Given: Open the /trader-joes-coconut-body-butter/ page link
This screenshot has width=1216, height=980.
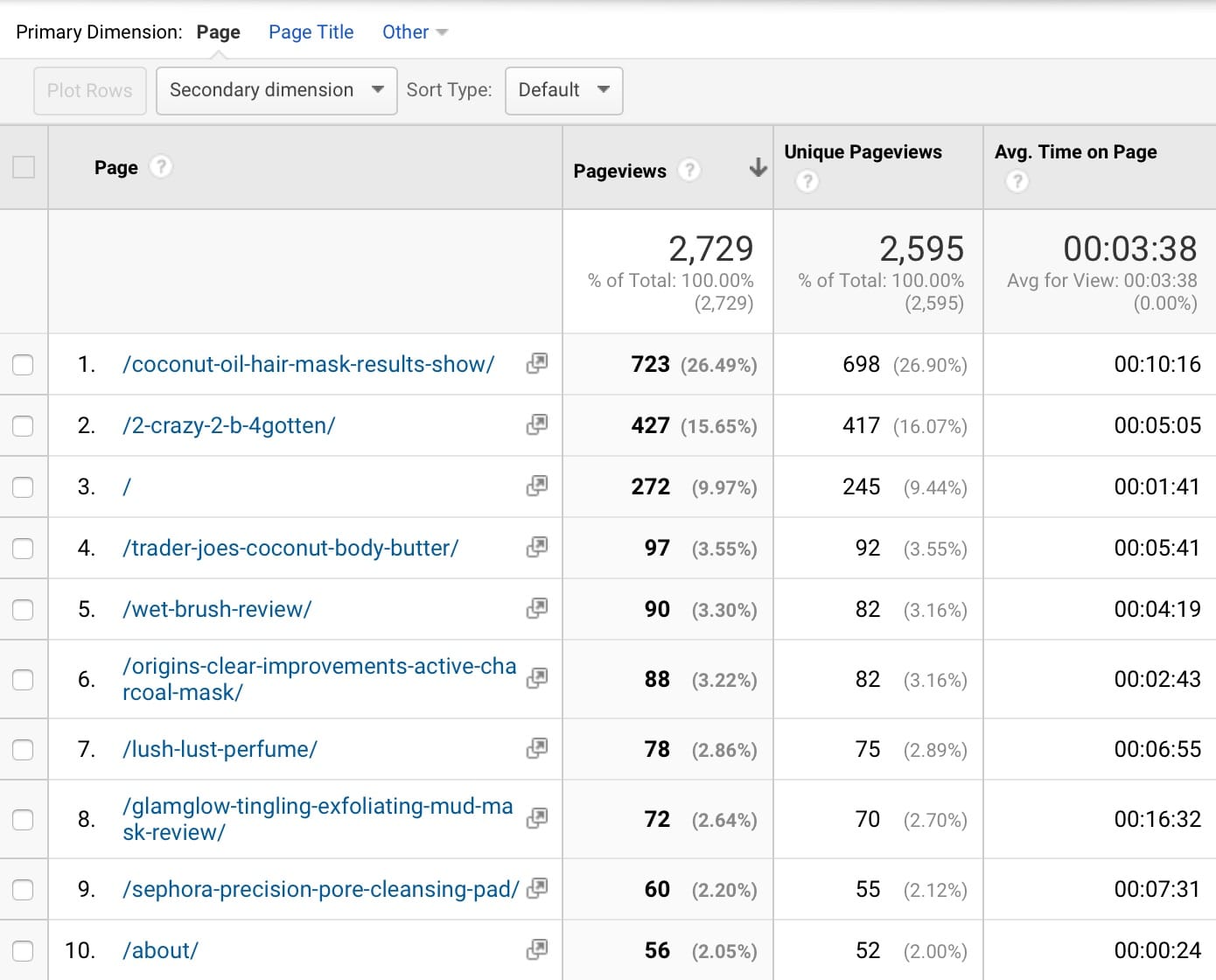Looking at the screenshot, I should coord(290,548).
